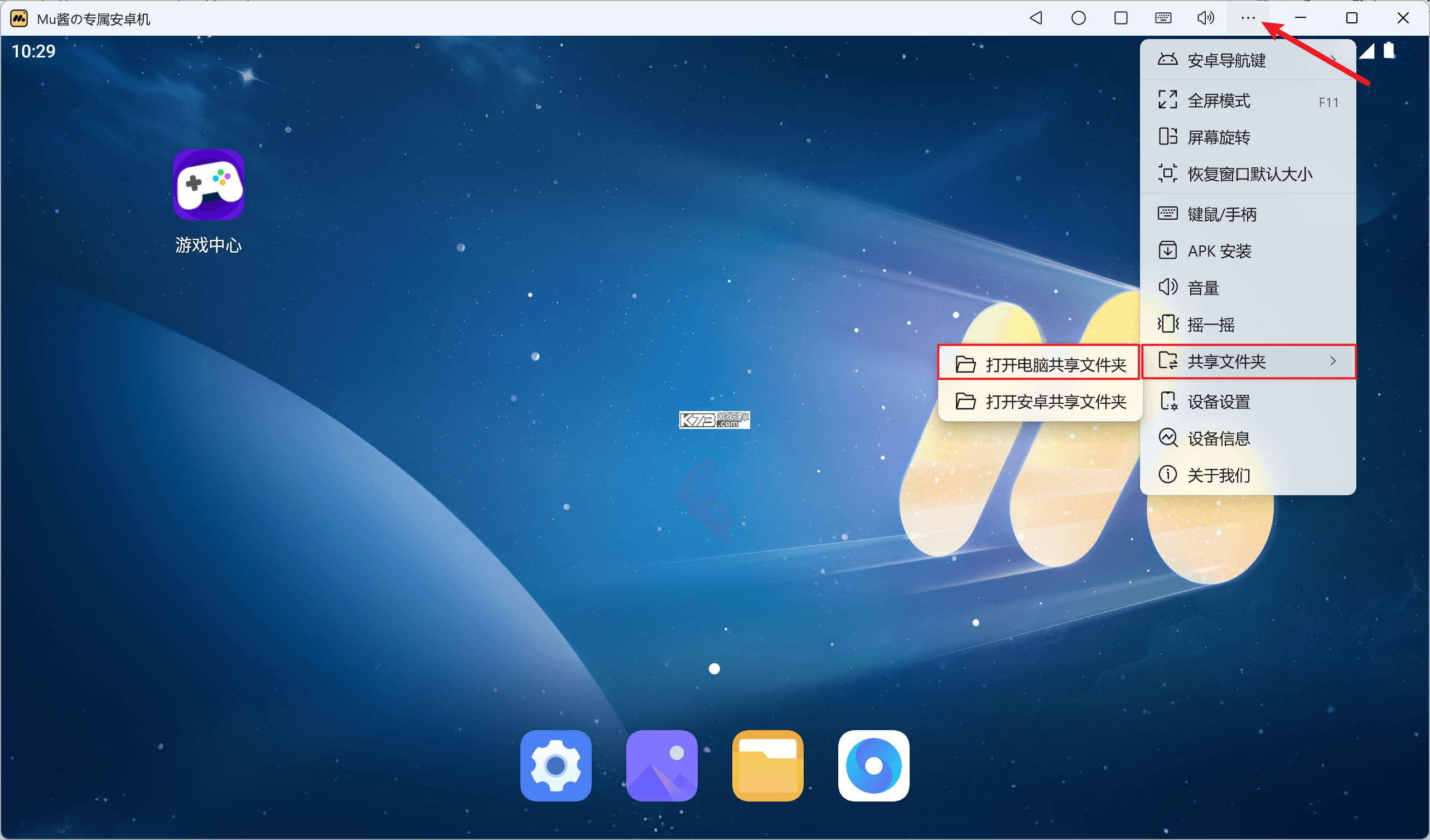Click the battery icon in Android status bar
1430x840 pixels.
[x=1389, y=51]
